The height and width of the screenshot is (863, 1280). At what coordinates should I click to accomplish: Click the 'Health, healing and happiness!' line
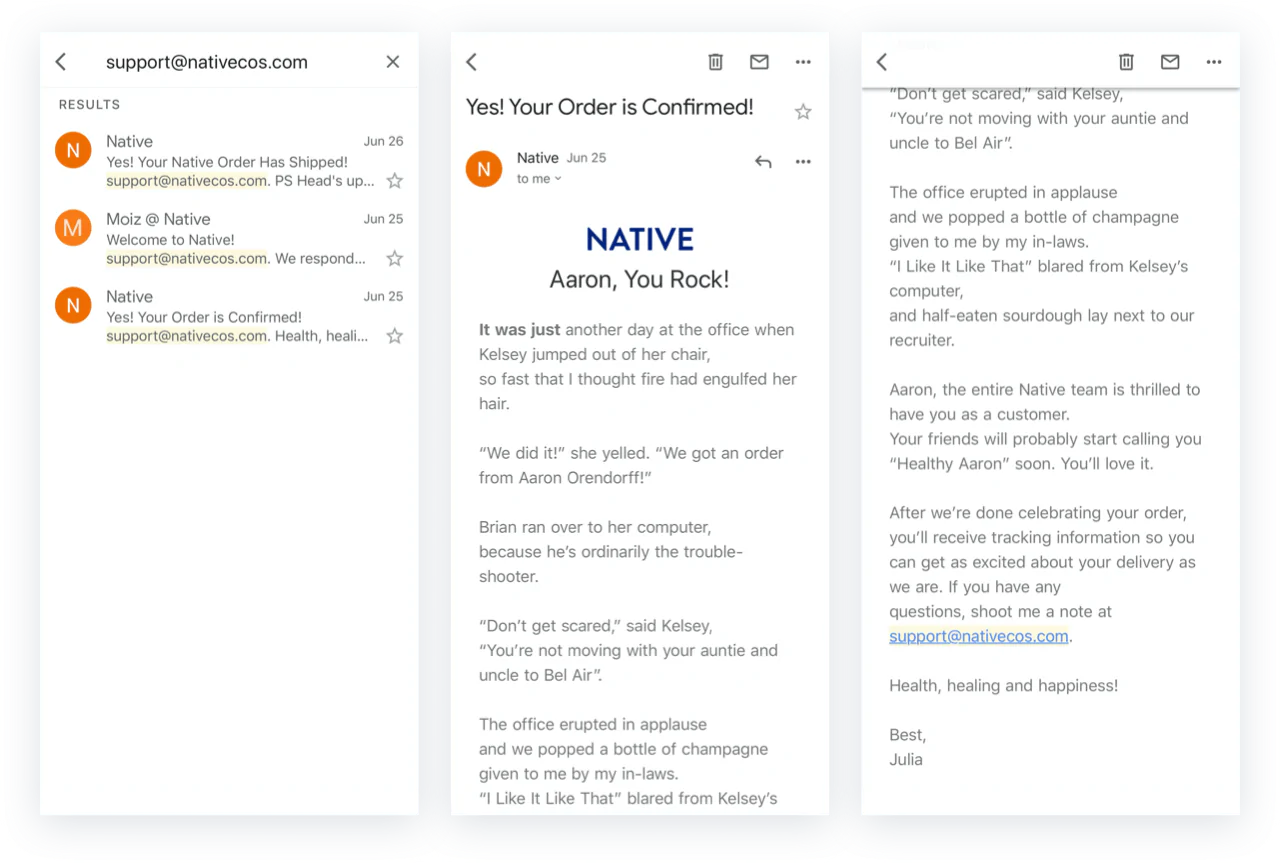[x=1004, y=686]
